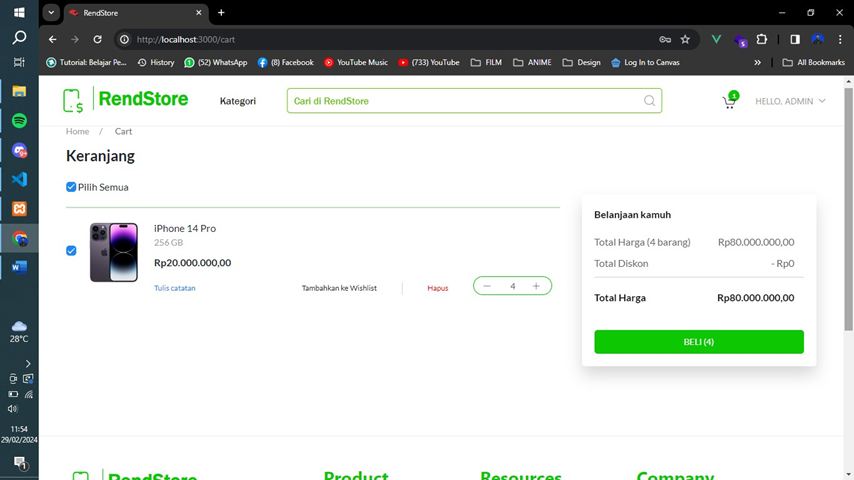Image resolution: width=854 pixels, height=480 pixels.
Task: Reload the page with refresh icon
Action: tap(97, 39)
